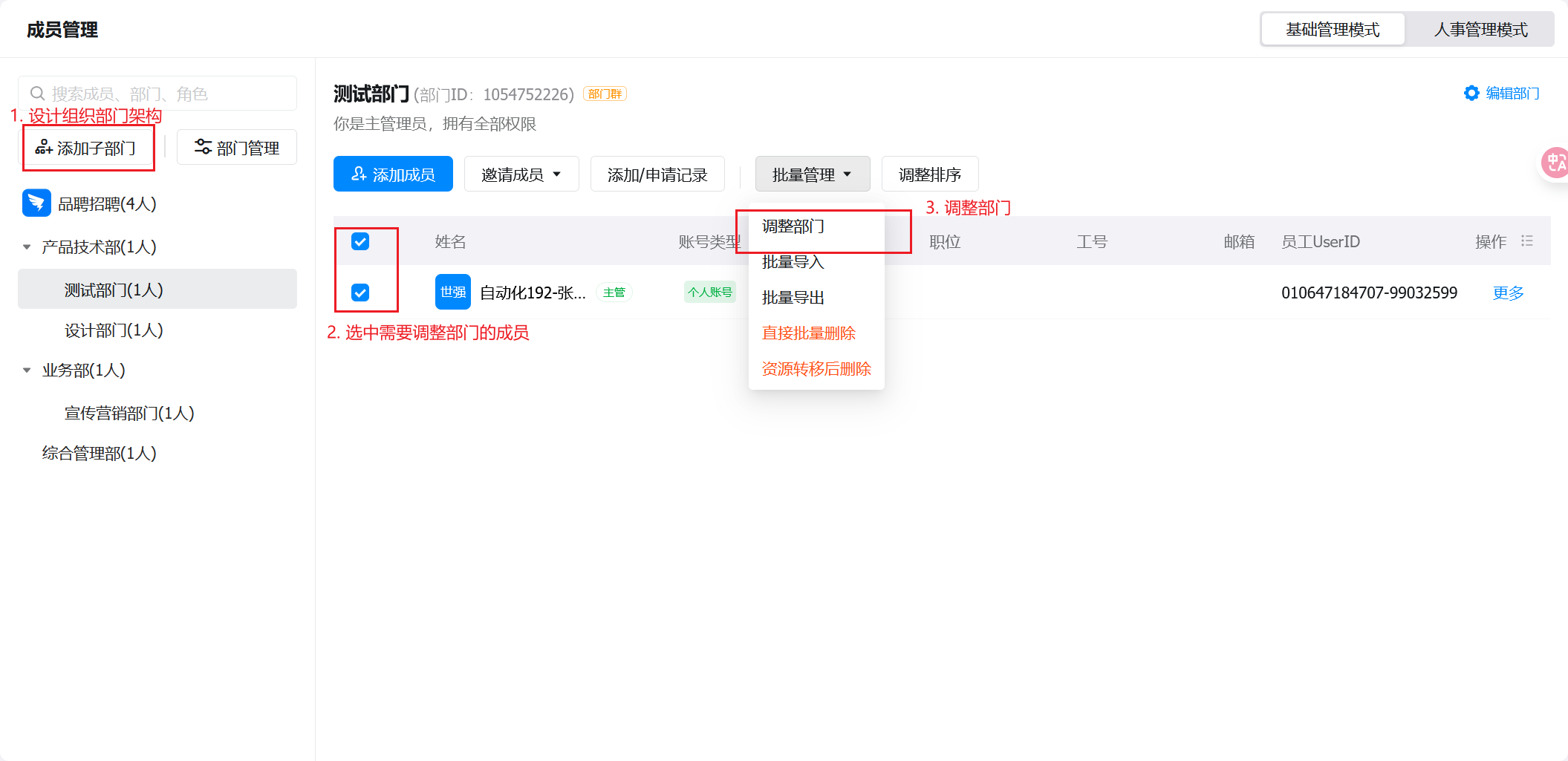
Task: Click the search magnifier icon
Action: click(x=37, y=94)
